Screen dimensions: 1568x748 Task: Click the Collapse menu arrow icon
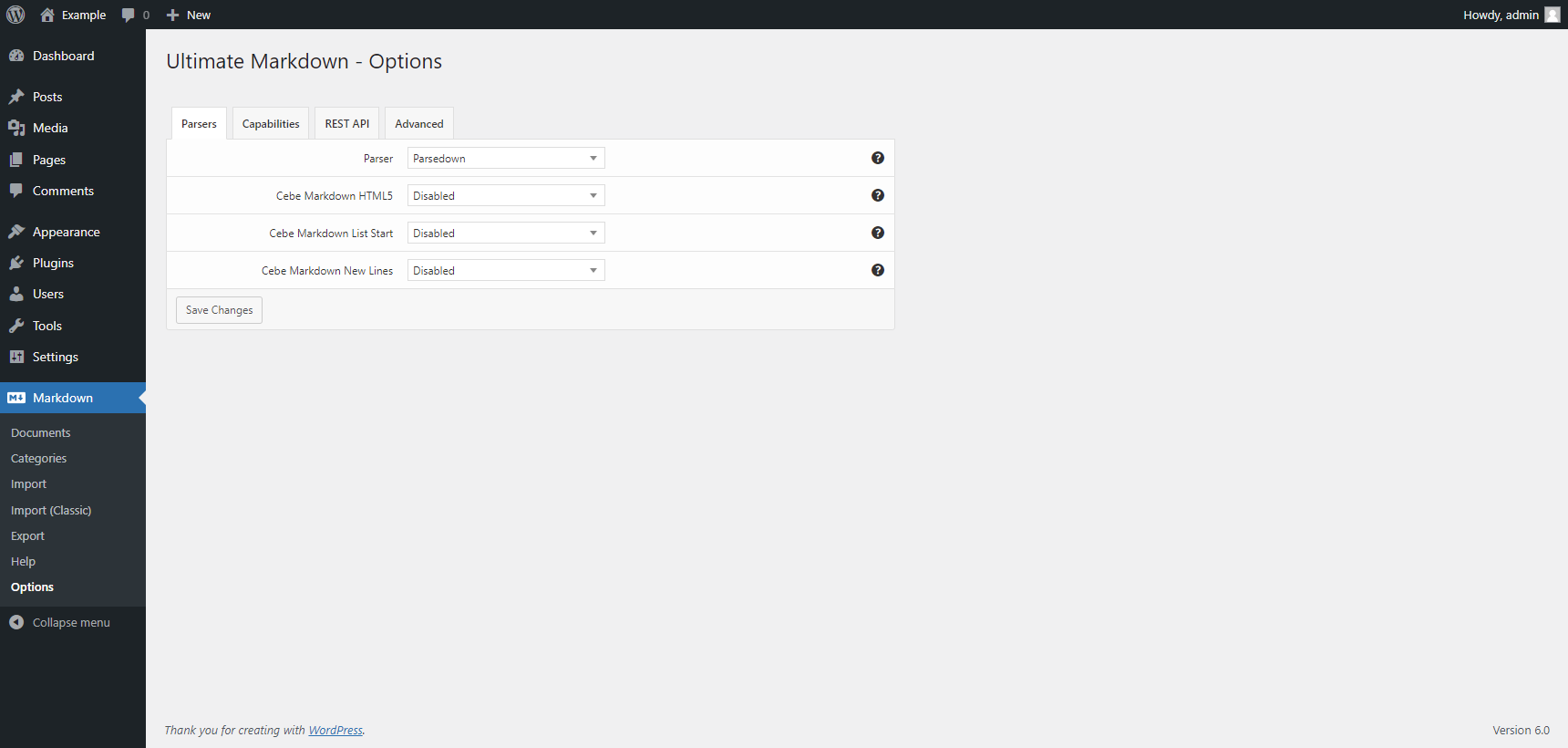(x=16, y=622)
